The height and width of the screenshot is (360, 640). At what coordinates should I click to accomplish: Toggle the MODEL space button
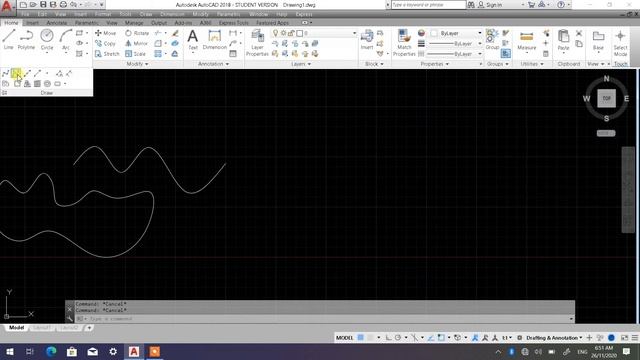344,338
